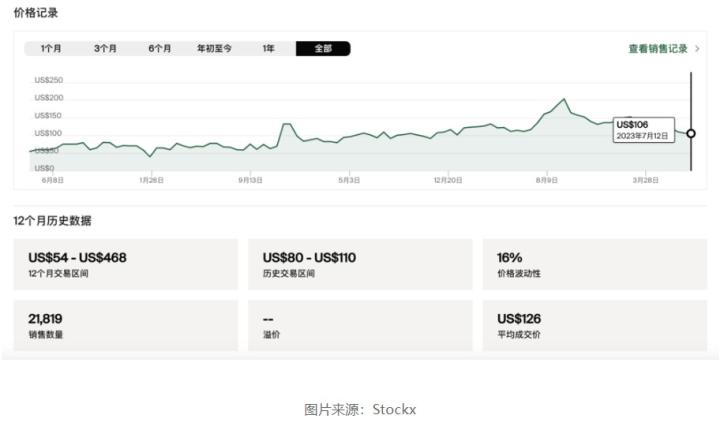
Task: Click the 3月28日 date label on axis
Action: [645, 180]
